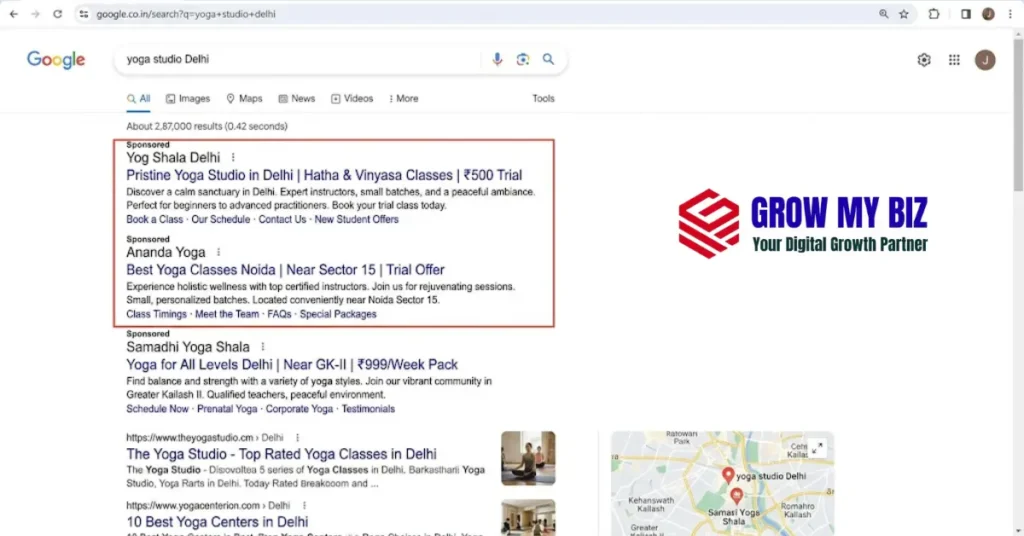Open FAQs sitelink

pyautogui.click(x=279, y=314)
